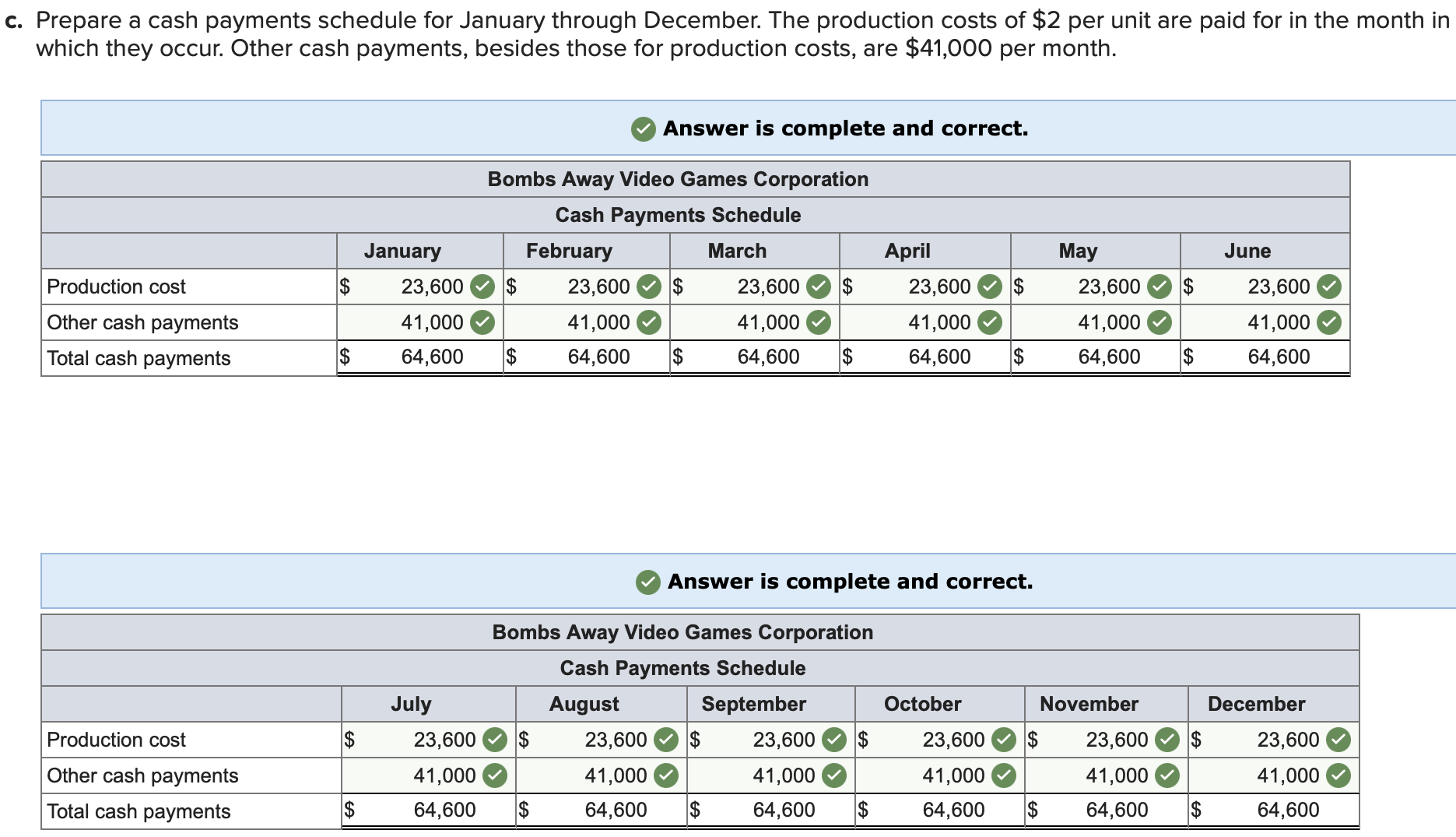Select the checkmark next to March other cash payments
The height and width of the screenshot is (837, 1456).
coord(819,322)
